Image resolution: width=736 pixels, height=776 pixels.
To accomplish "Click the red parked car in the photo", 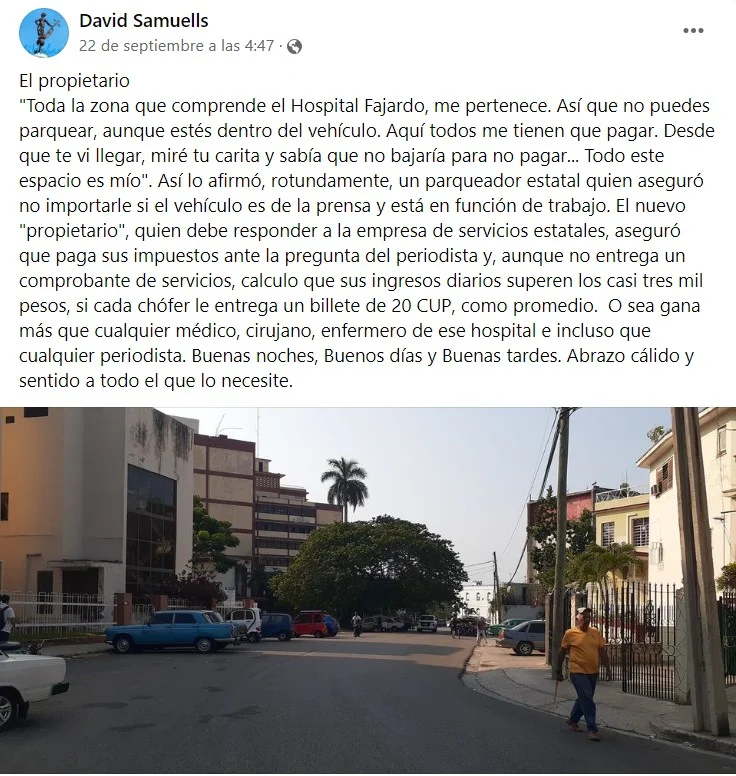I will coord(311,625).
